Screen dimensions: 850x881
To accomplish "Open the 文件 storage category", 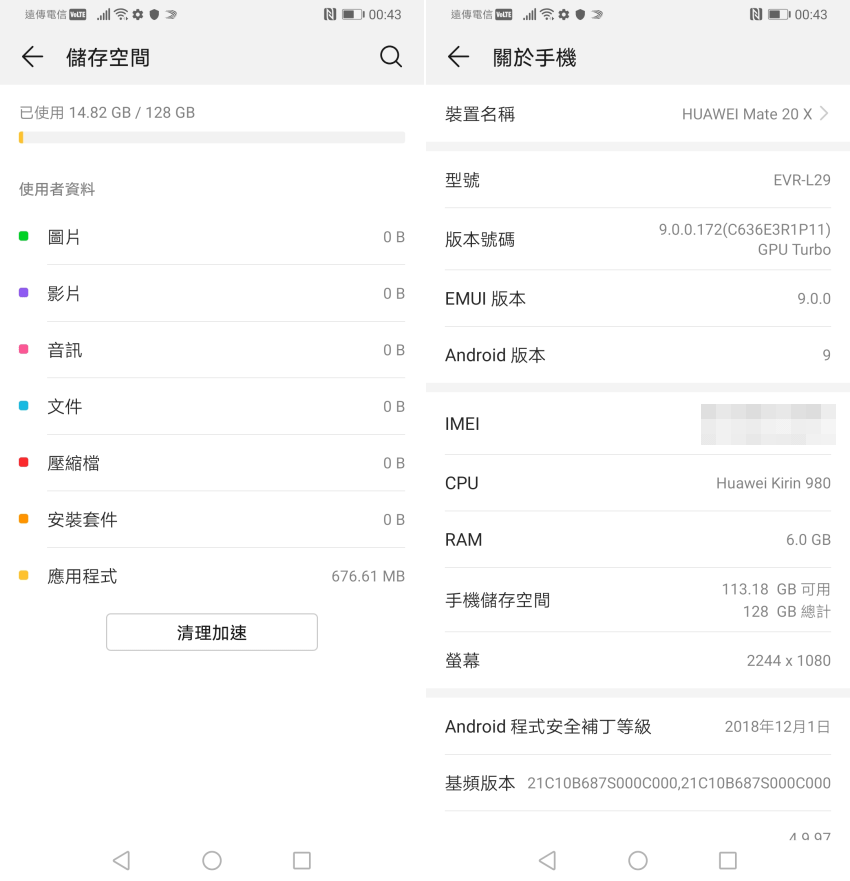I will click(212, 406).
